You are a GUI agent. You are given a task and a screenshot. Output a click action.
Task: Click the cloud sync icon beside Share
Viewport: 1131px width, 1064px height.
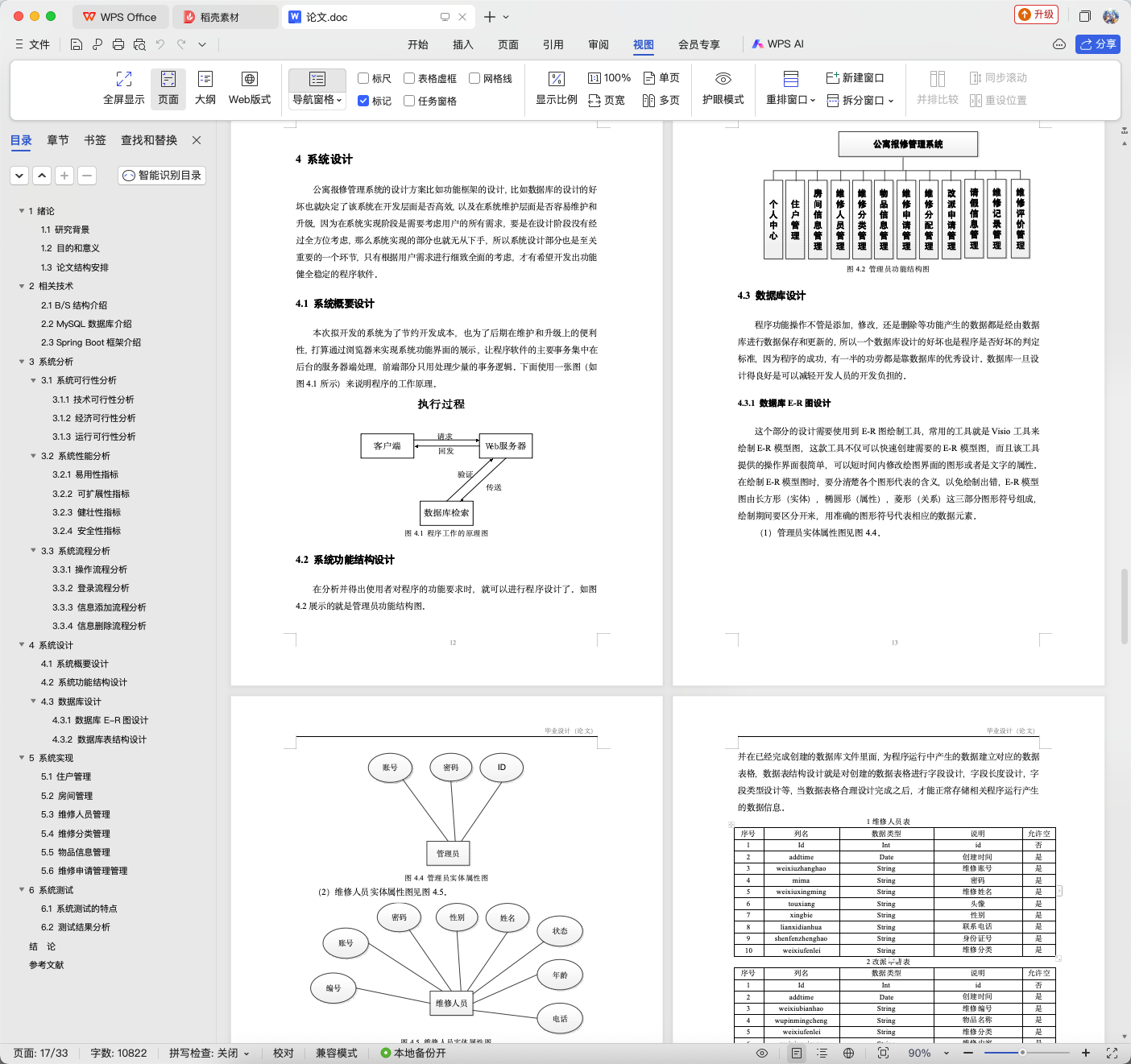point(1059,44)
